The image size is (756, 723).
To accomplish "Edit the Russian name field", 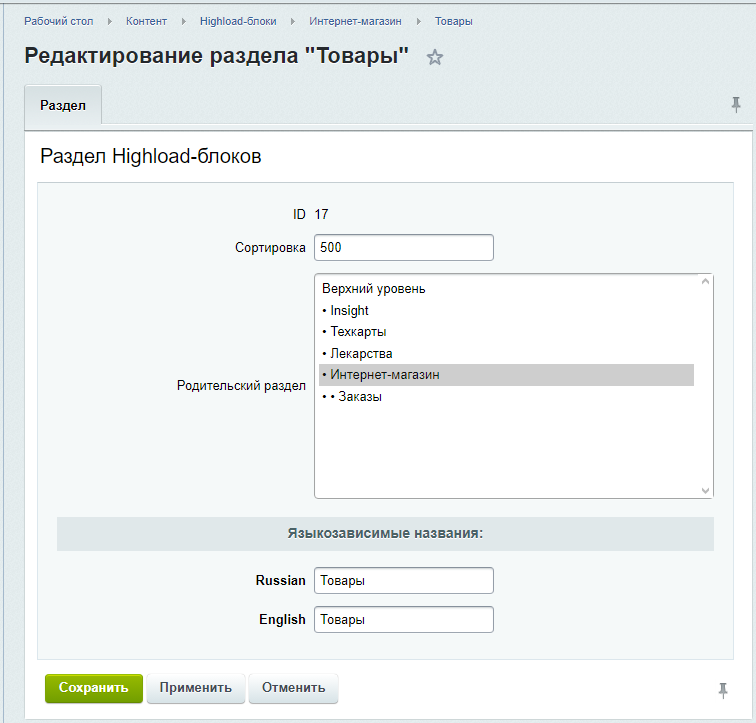I will coord(404,580).
